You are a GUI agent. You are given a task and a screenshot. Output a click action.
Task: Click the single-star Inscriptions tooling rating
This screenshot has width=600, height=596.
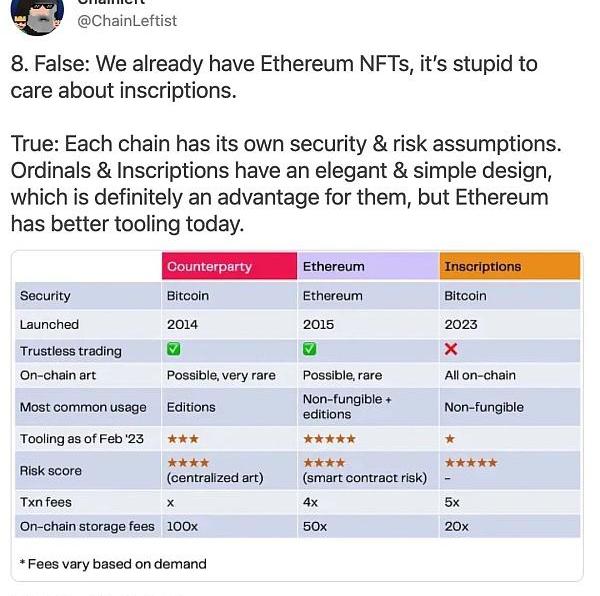click(450, 439)
